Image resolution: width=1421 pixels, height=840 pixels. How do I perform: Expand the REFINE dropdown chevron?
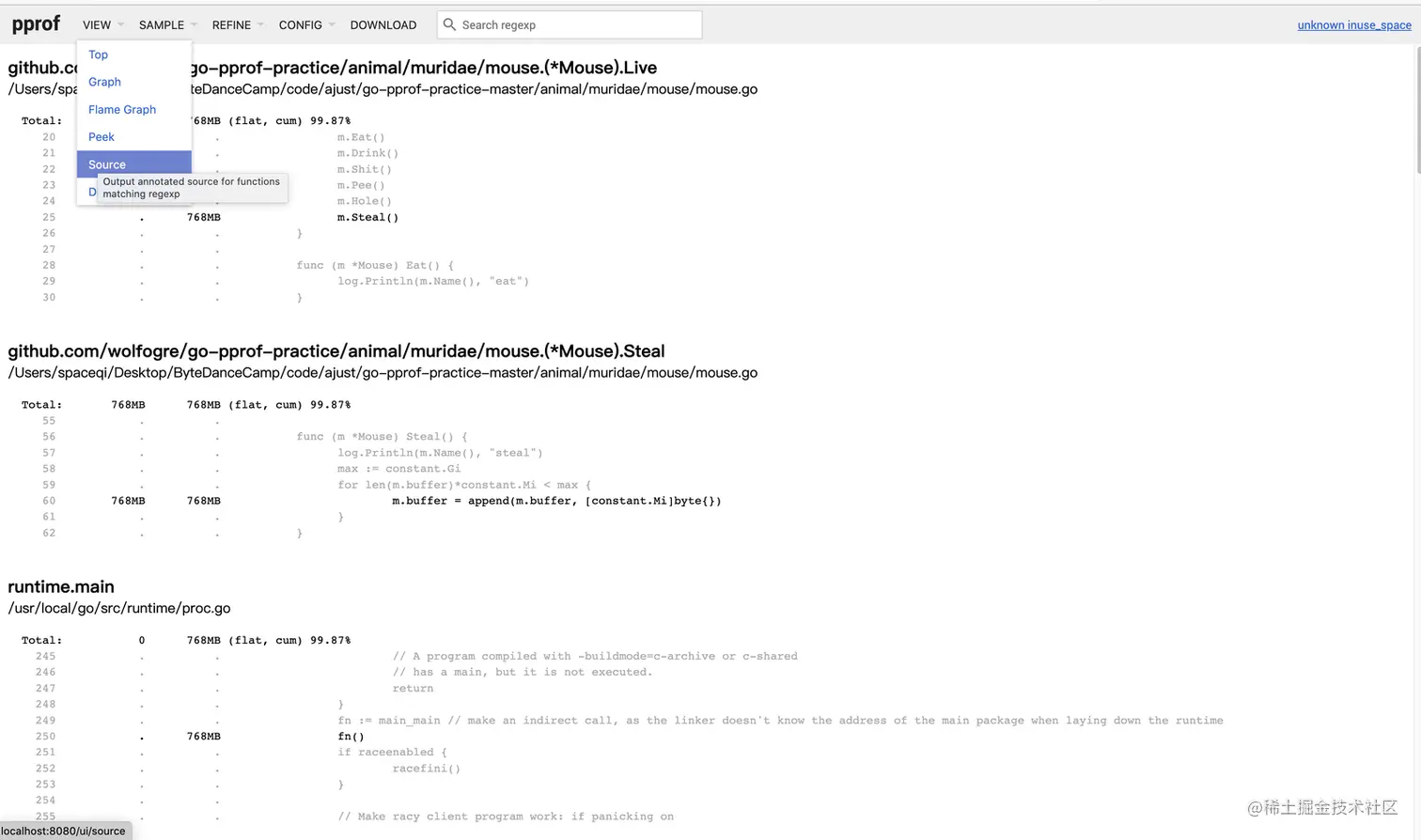pyautogui.click(x=260, y=24)
